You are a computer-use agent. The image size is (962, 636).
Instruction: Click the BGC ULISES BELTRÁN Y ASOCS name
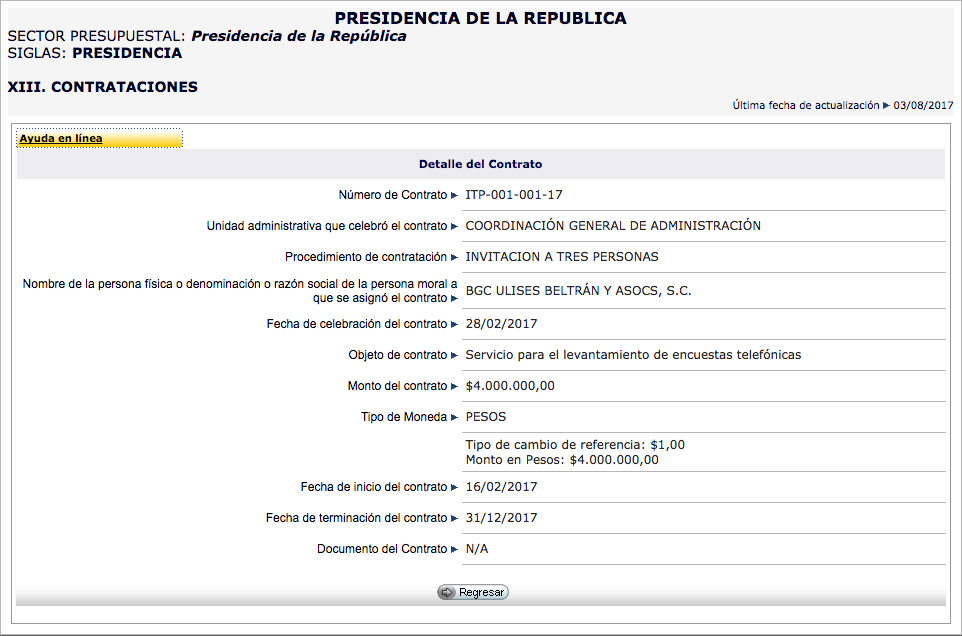578,291
